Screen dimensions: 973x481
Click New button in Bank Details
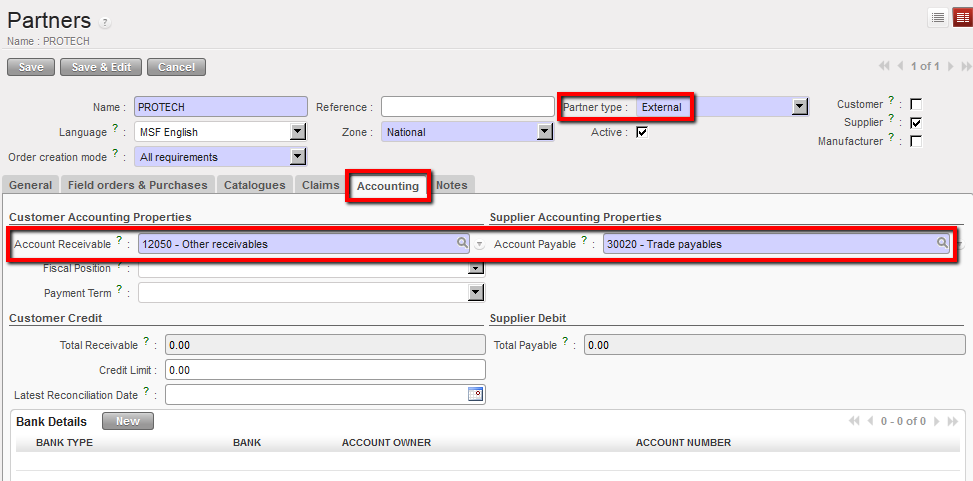[x=128, y=421]
